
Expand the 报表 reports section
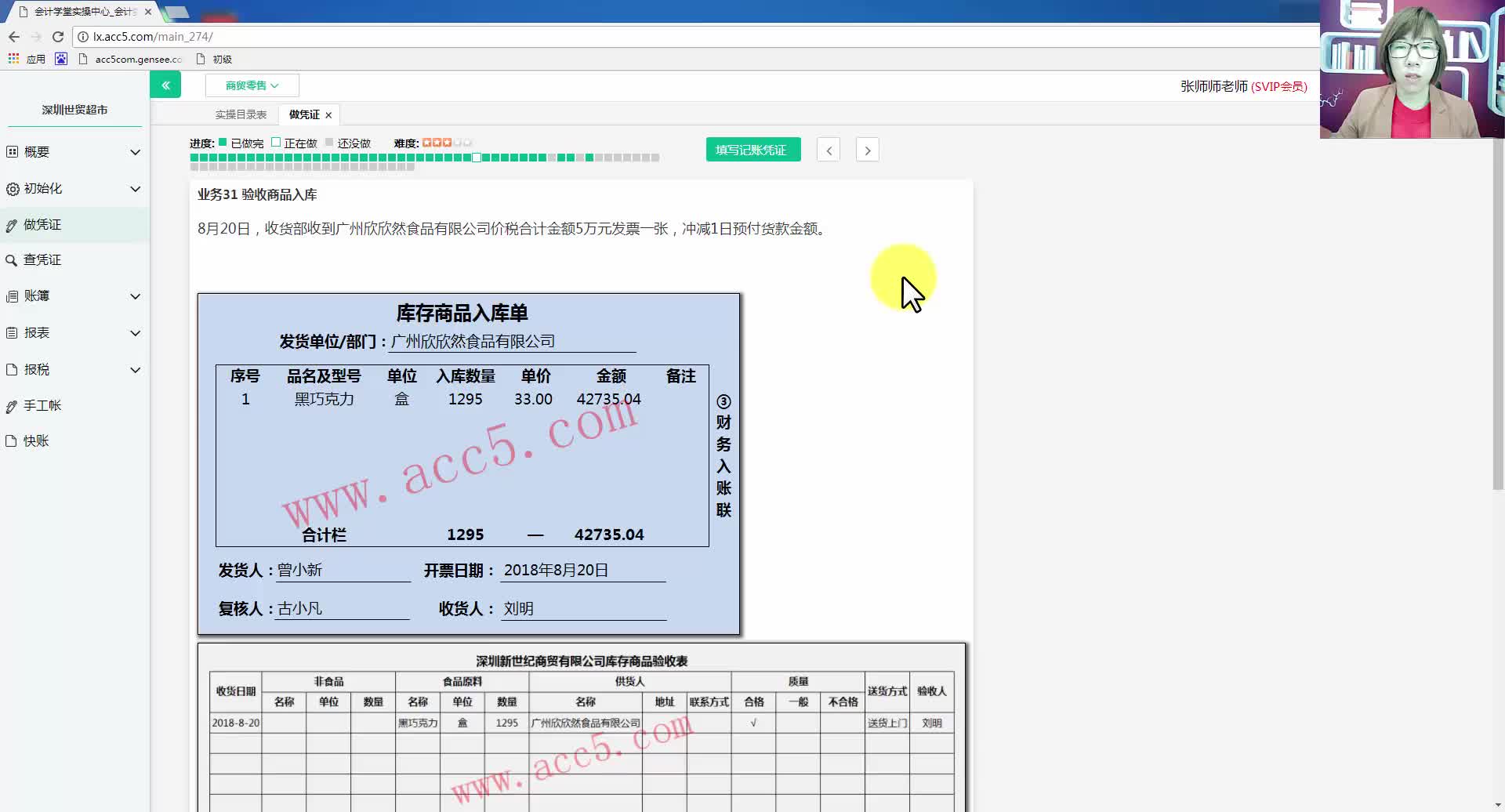pyautogui.click(x=35, y=332)
